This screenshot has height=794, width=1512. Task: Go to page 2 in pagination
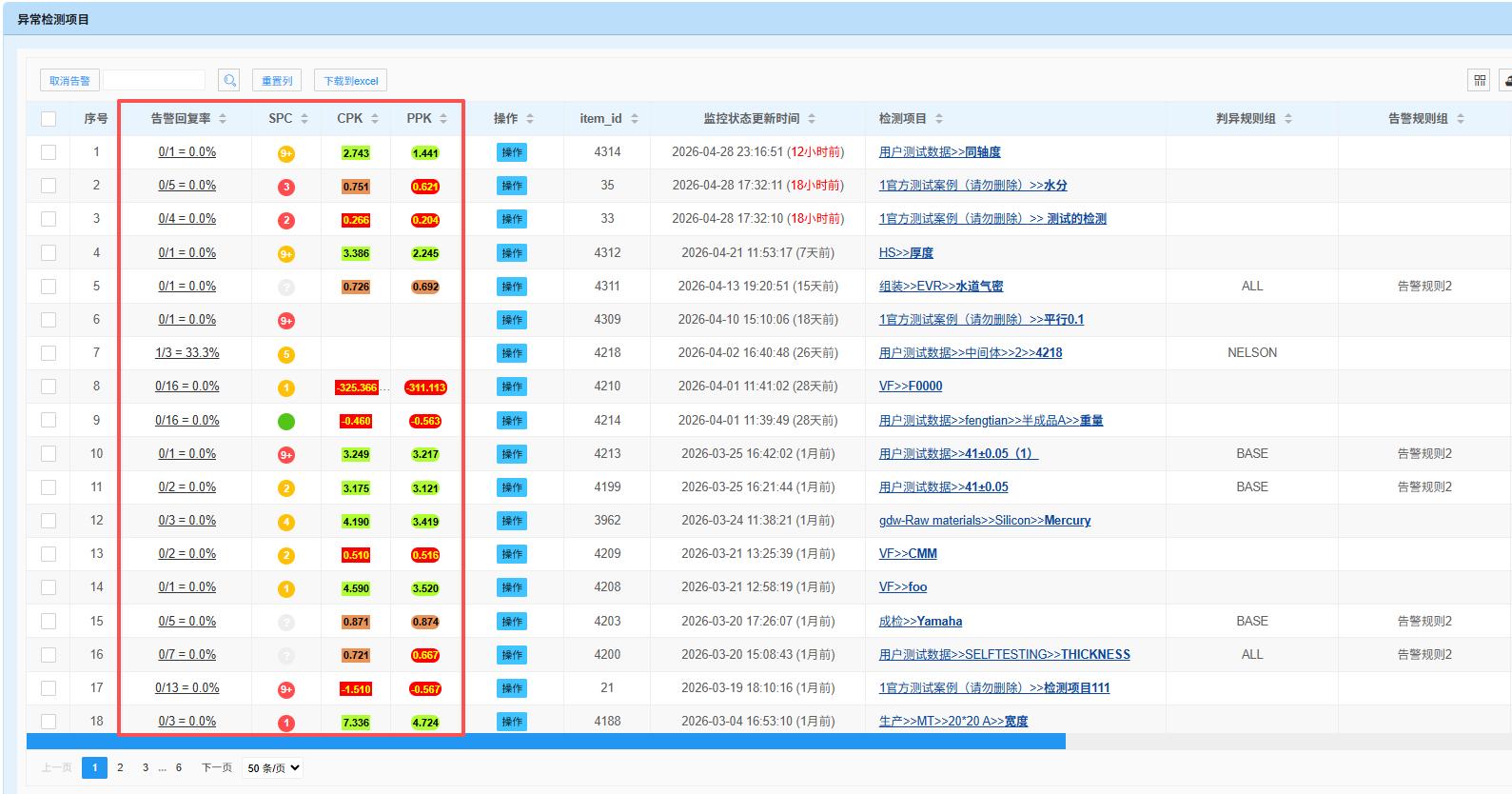[x=120, y=767]
